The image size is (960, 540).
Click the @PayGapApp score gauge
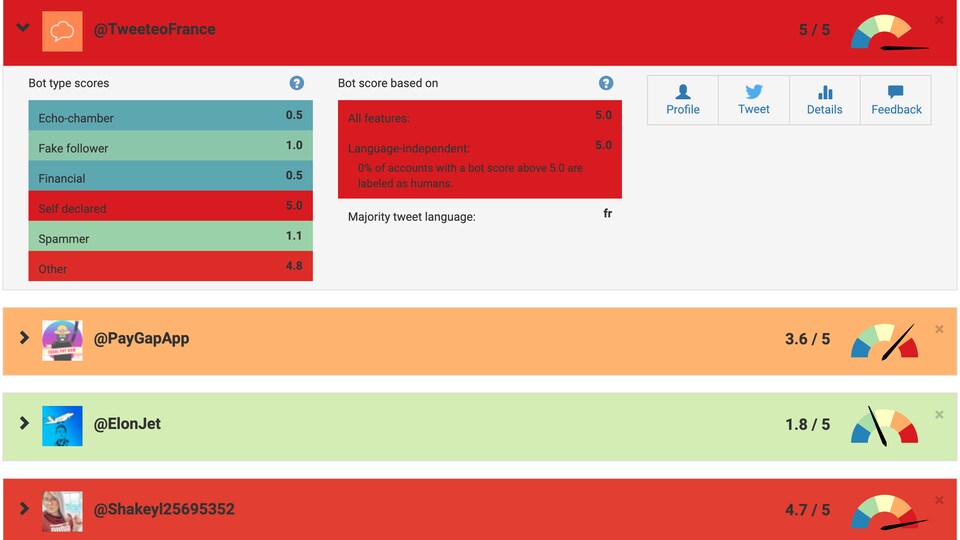tap(885, 341)
